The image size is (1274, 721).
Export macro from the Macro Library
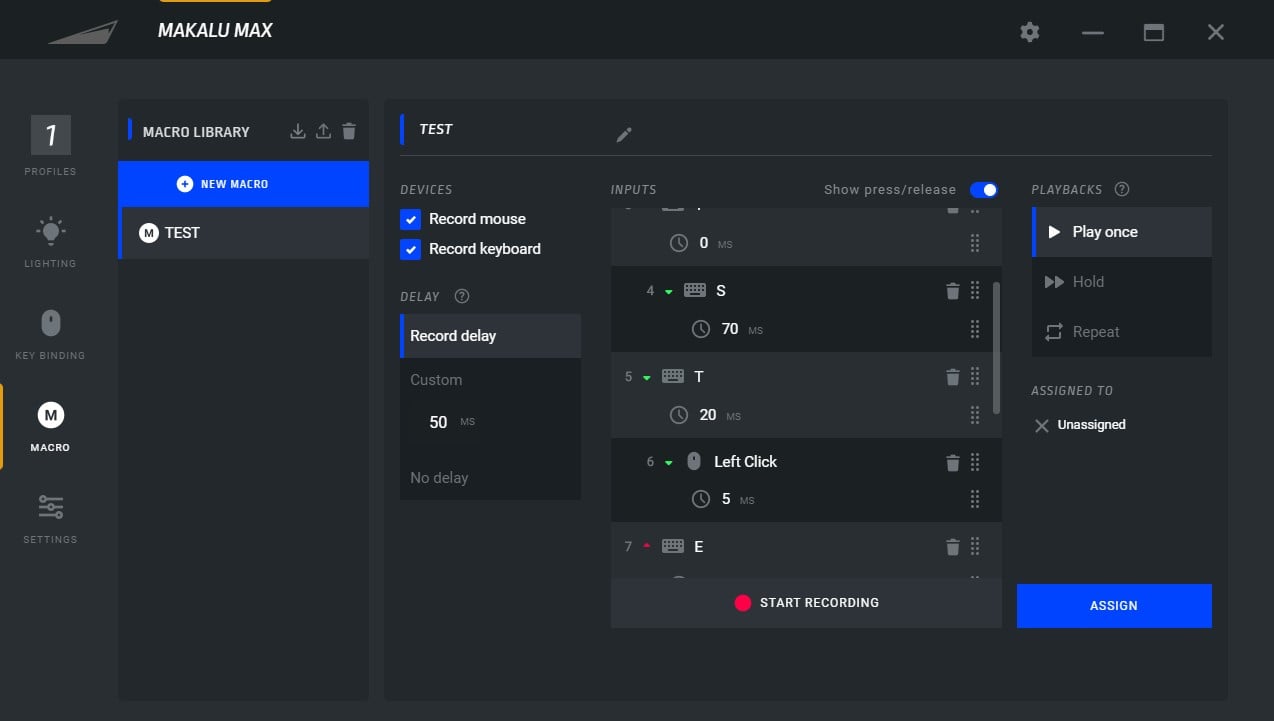(x=323, y=131)
